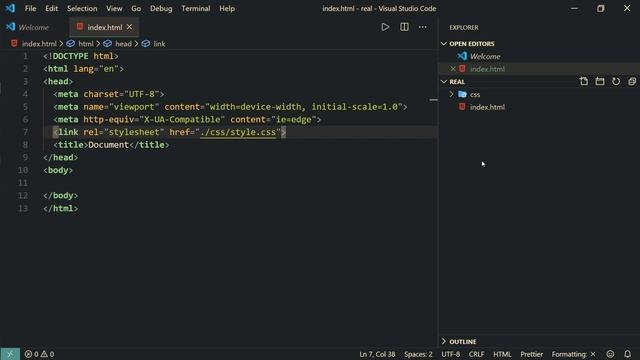Change indentation via Spaces: 2
The width and height of the screenshot is (640, 360).
point(418,354)
